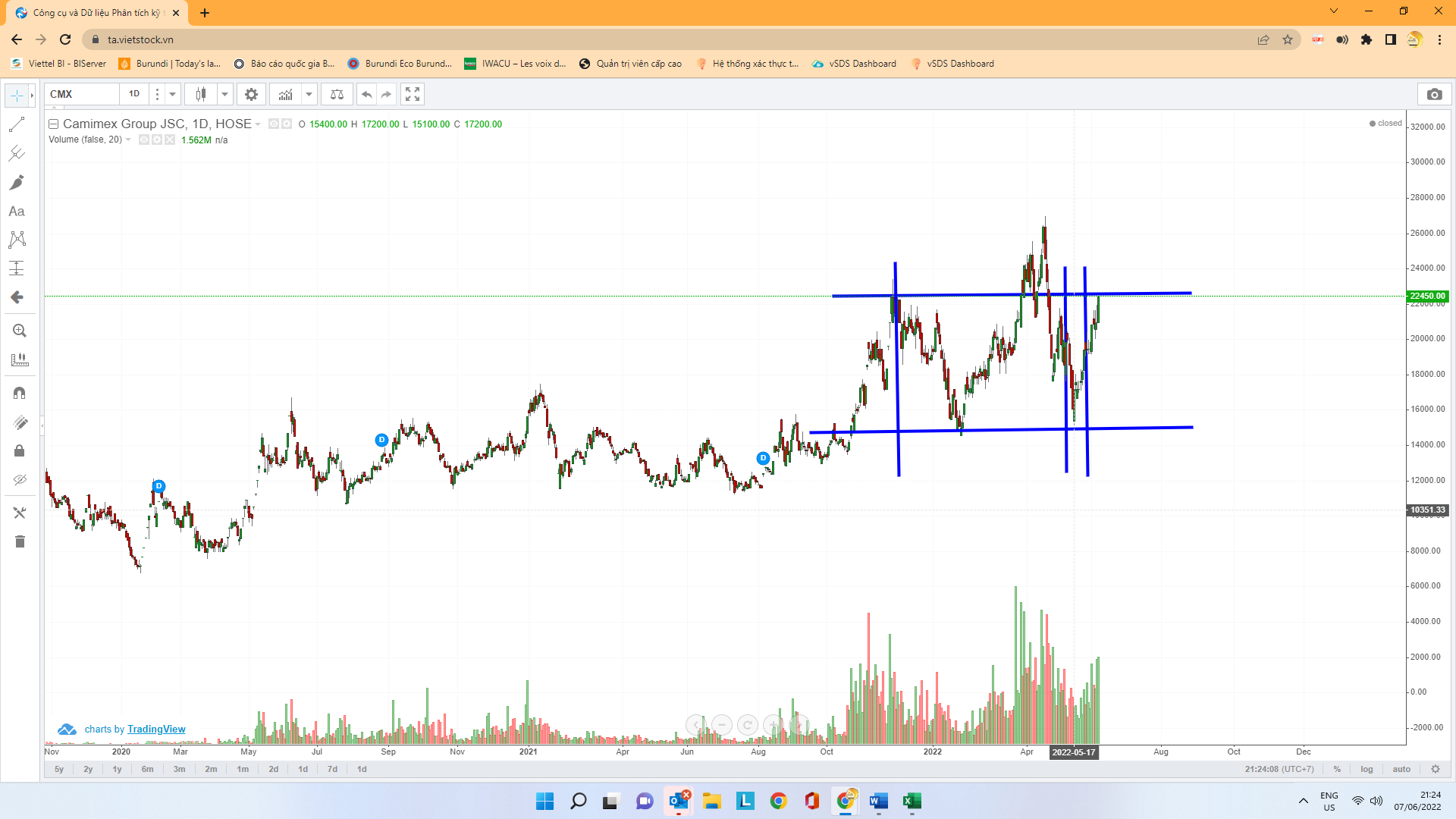Change candlestick chart style
Viewport: 1456px width, 819px height.
(201, 94)
